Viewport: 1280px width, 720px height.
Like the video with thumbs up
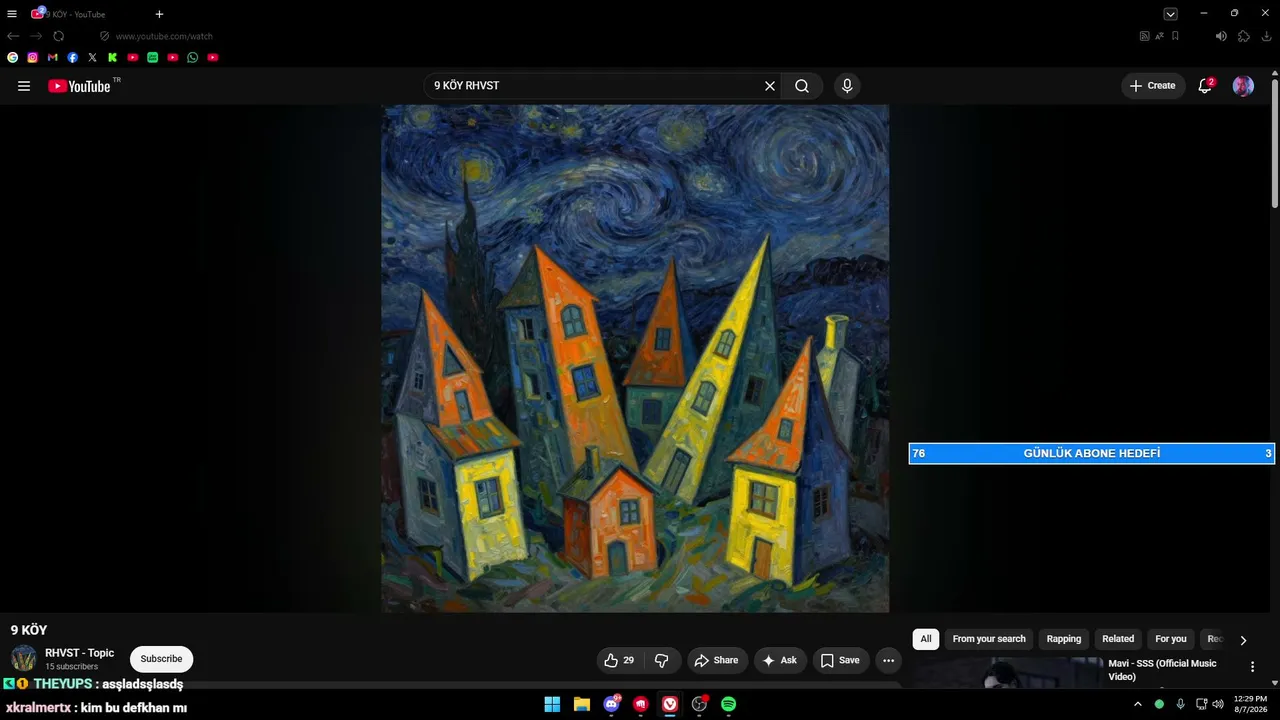point(618,660)
